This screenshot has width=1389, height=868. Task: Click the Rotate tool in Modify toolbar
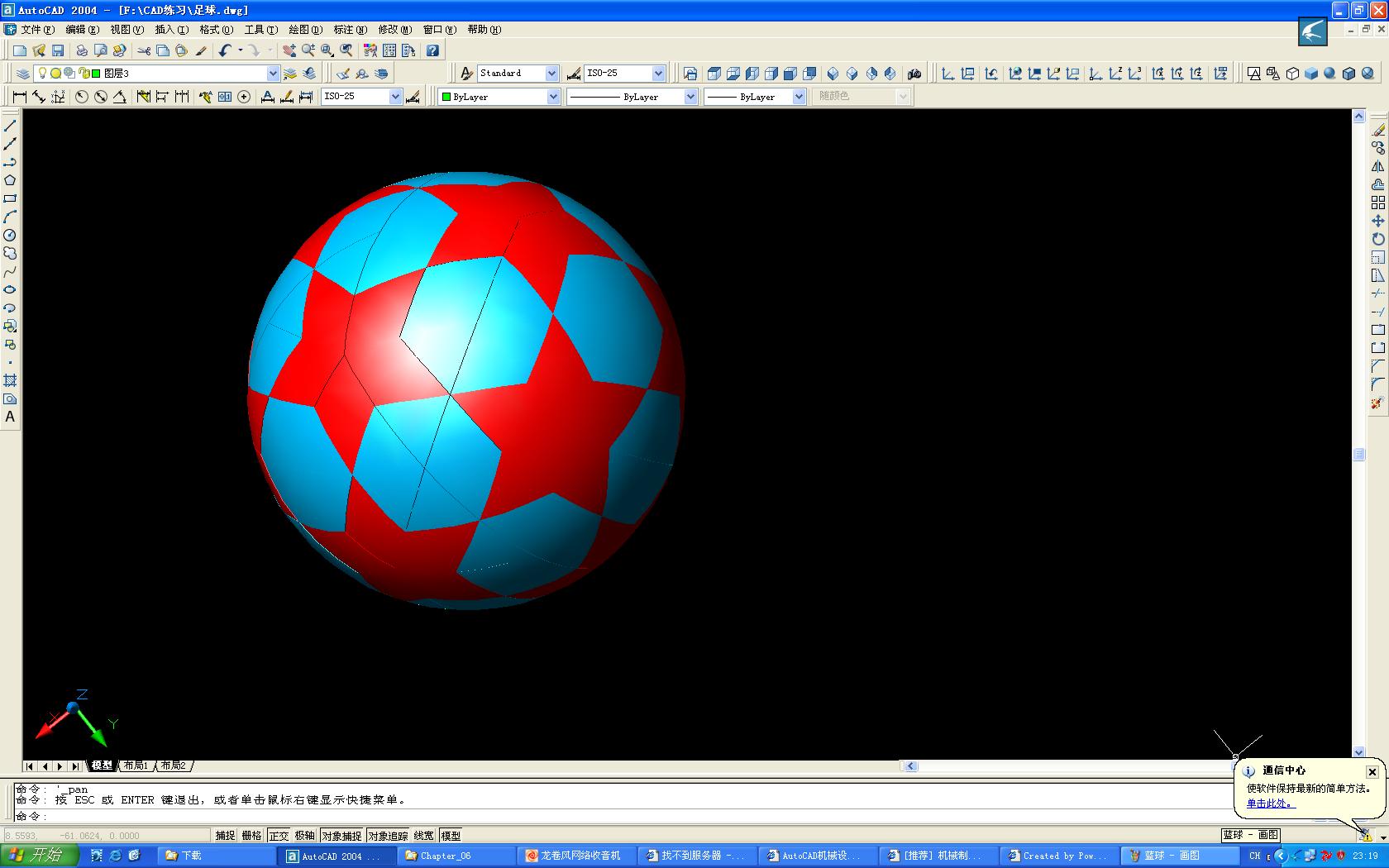(x=1377, y=239)
